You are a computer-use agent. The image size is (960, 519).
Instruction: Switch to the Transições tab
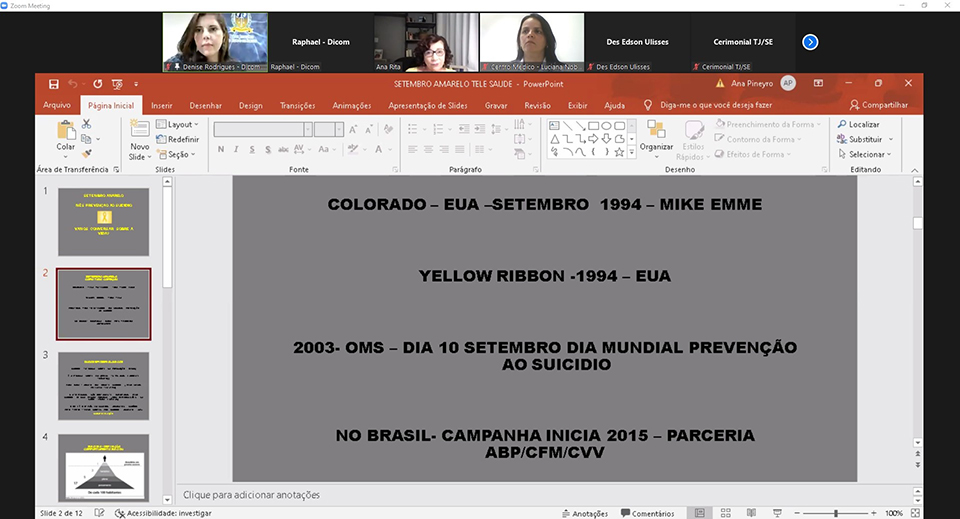pos(297,105)
